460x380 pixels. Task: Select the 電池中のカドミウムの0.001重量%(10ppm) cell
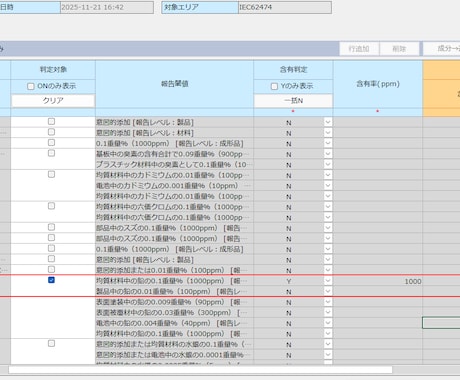click(x=174, y=186)
